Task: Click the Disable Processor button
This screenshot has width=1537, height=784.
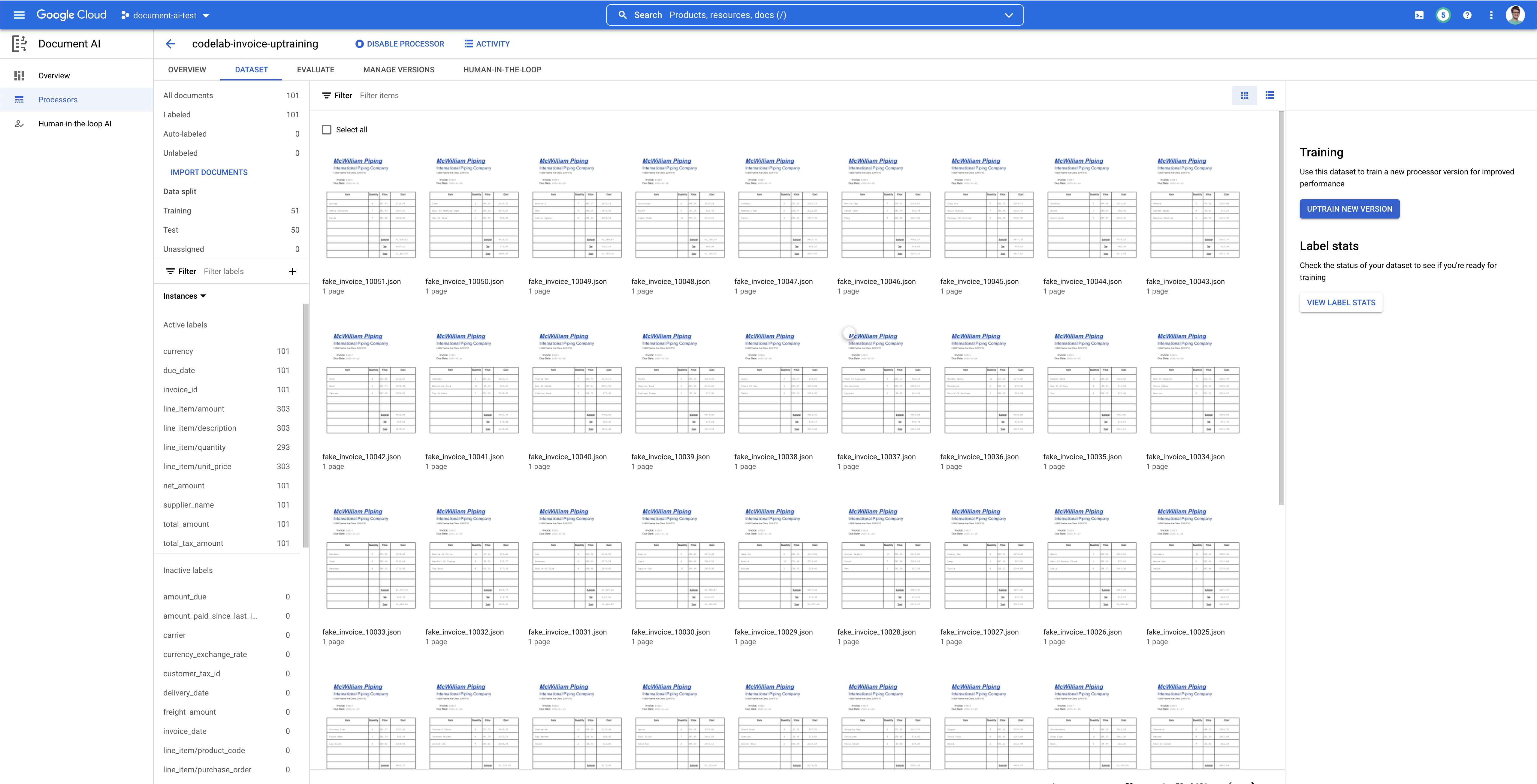Action: (399, 44)
